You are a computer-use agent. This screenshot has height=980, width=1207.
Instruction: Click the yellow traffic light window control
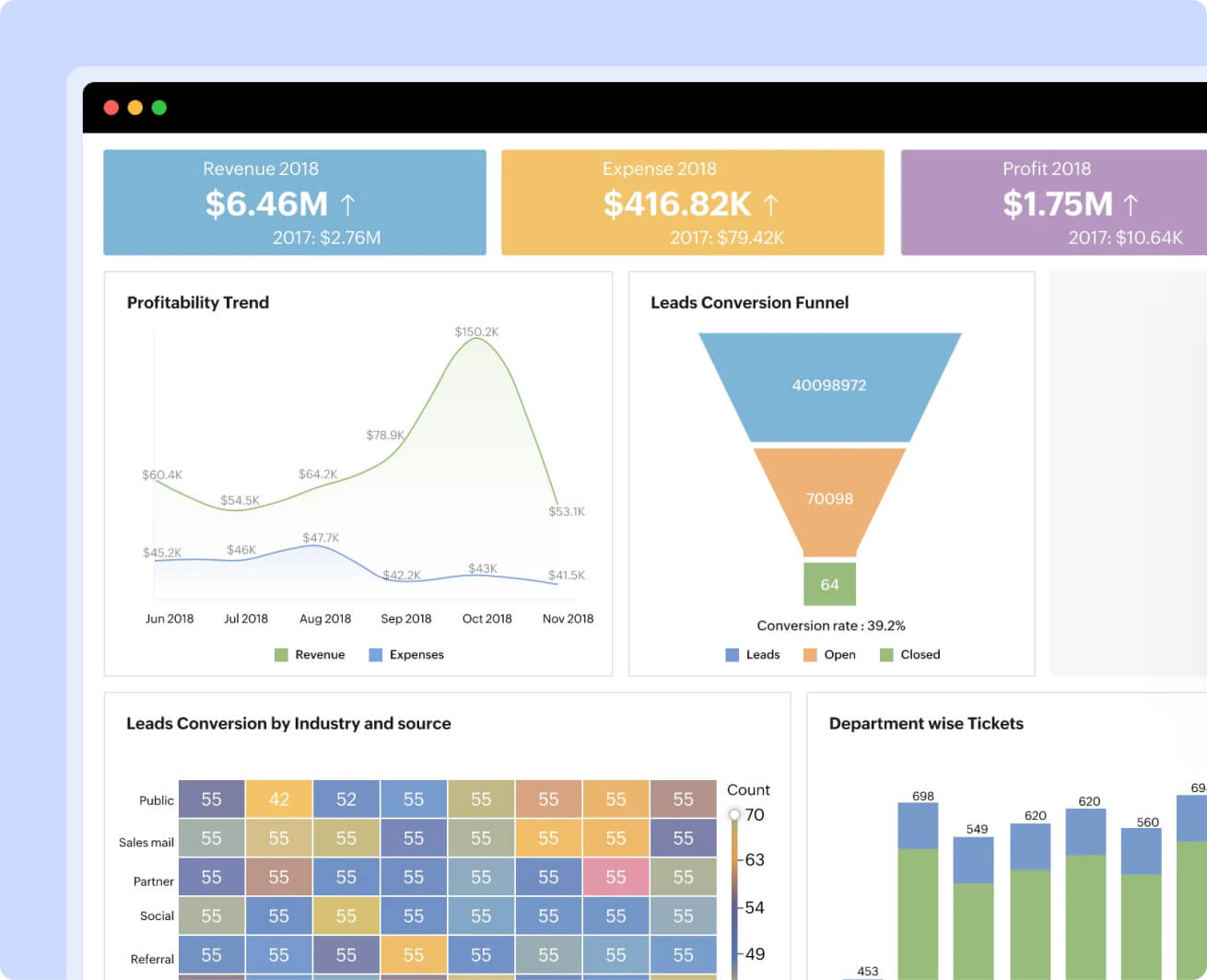(135, 107)
